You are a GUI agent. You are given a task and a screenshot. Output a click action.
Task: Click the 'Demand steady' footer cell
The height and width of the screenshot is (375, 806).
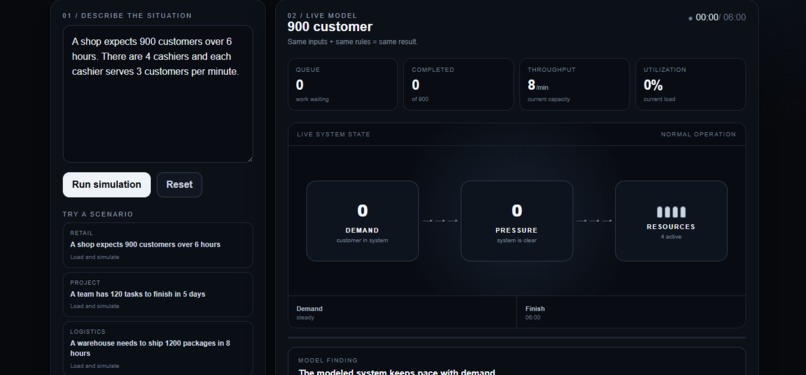pos(402,312)
